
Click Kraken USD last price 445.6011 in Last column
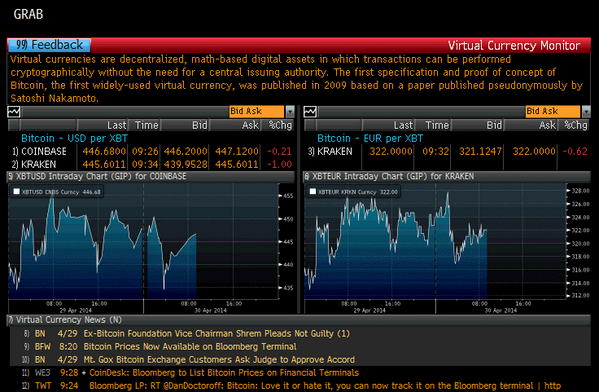(104, 164)
